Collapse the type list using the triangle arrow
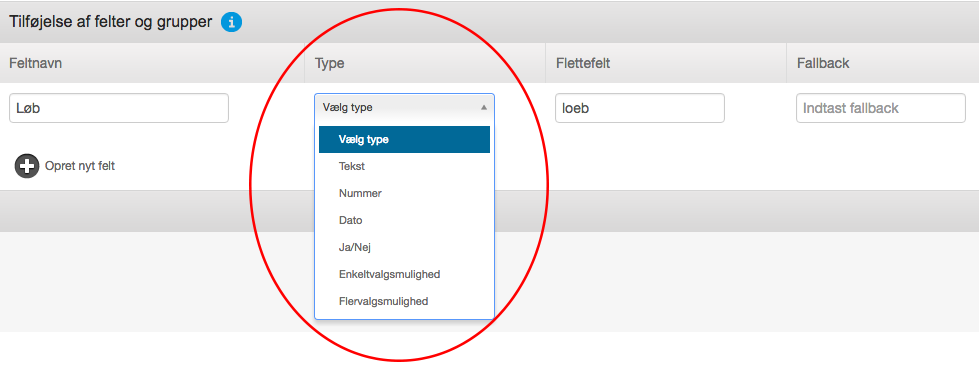 coord(483,107)
